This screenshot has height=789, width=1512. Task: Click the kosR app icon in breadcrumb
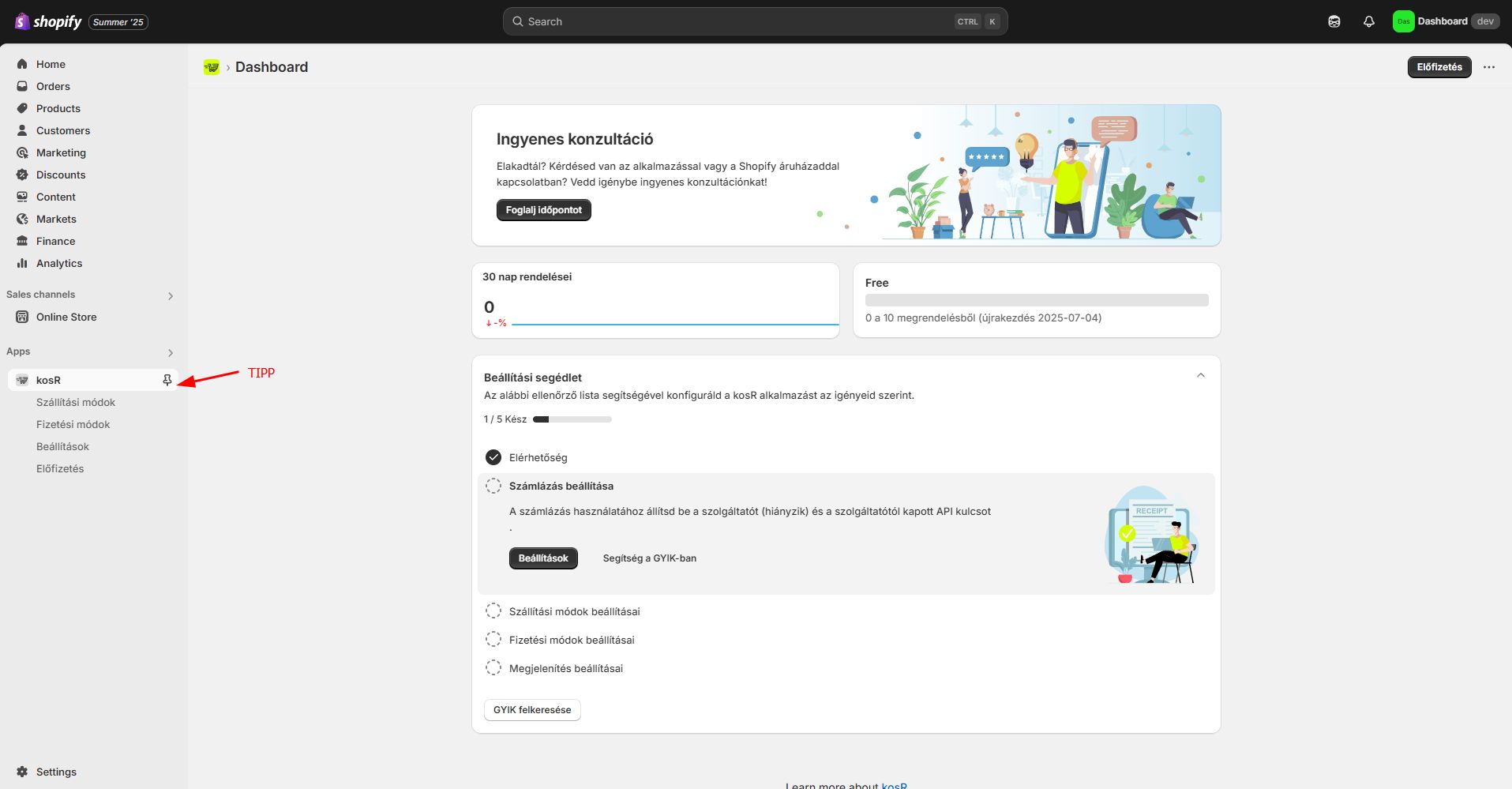(x=212, y=67)
